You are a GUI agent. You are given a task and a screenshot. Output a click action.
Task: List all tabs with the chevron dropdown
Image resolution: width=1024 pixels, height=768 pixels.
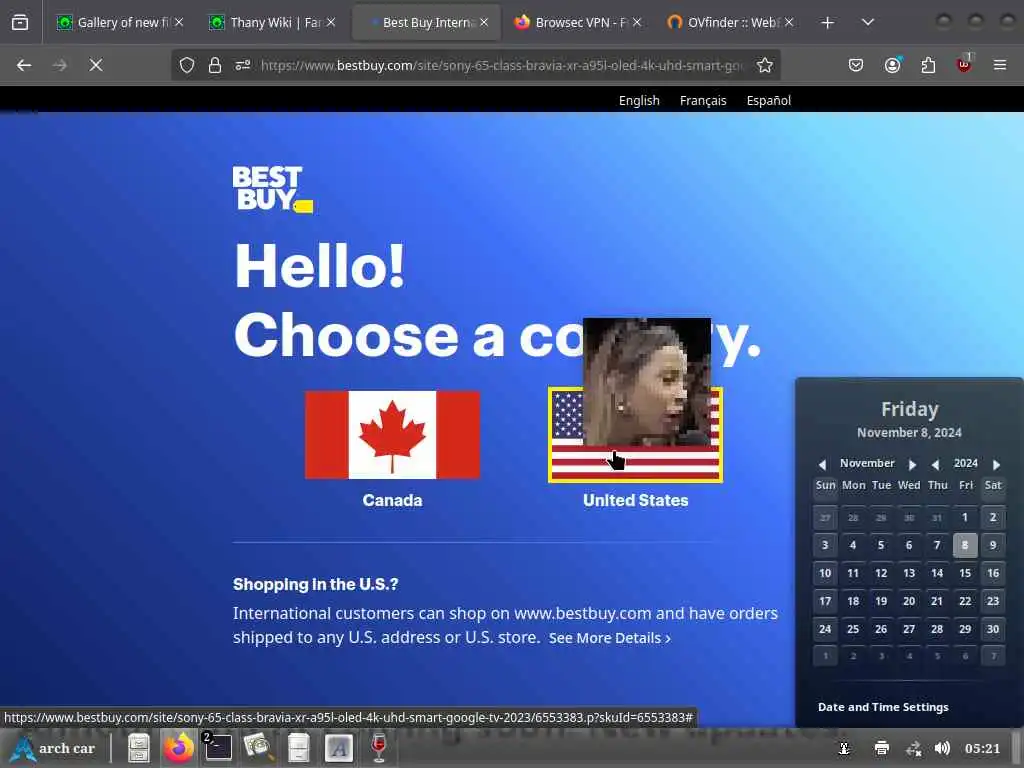tap(867, 23)
